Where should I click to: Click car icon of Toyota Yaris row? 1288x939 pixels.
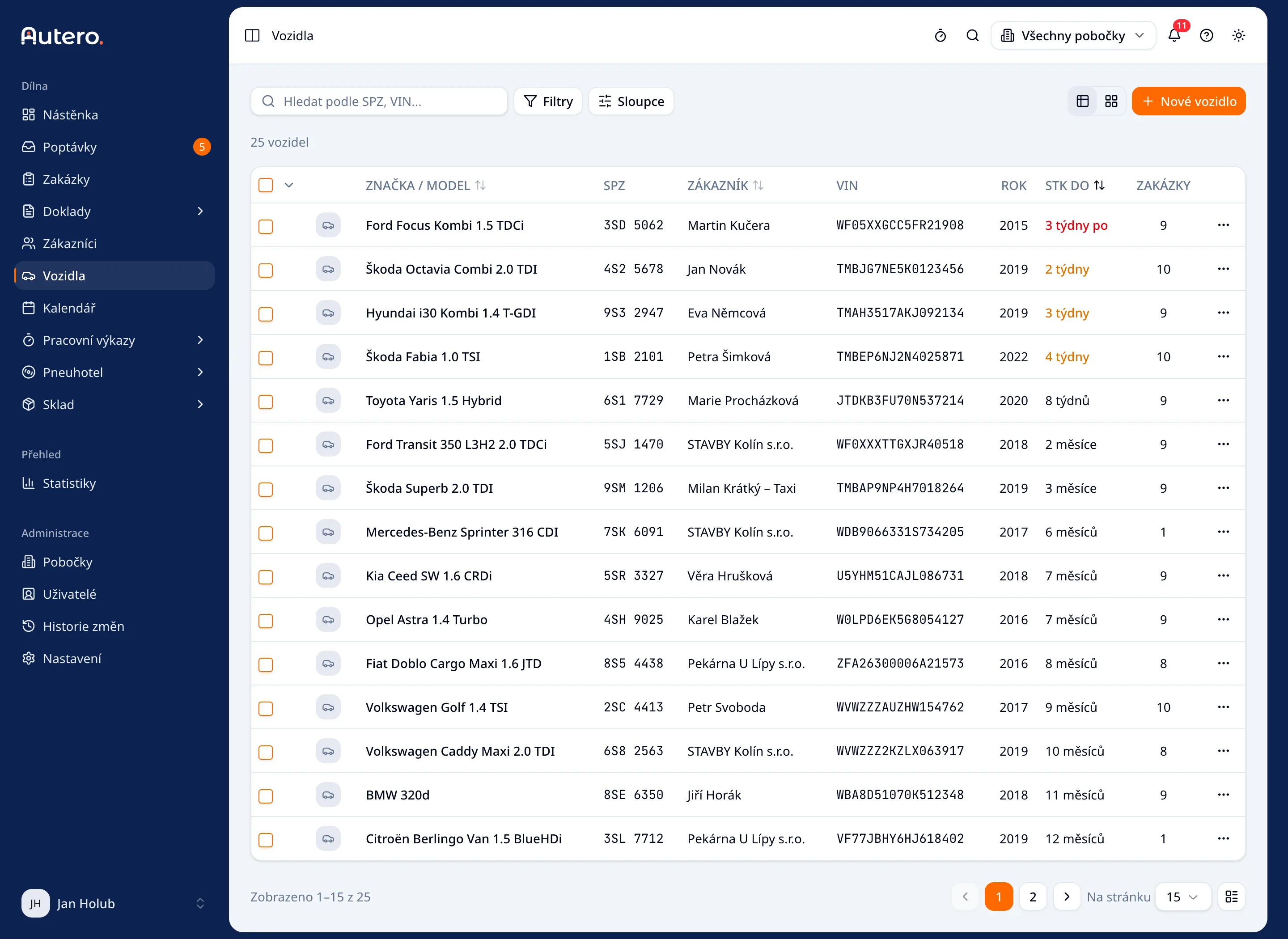click(x=328, y=401)
